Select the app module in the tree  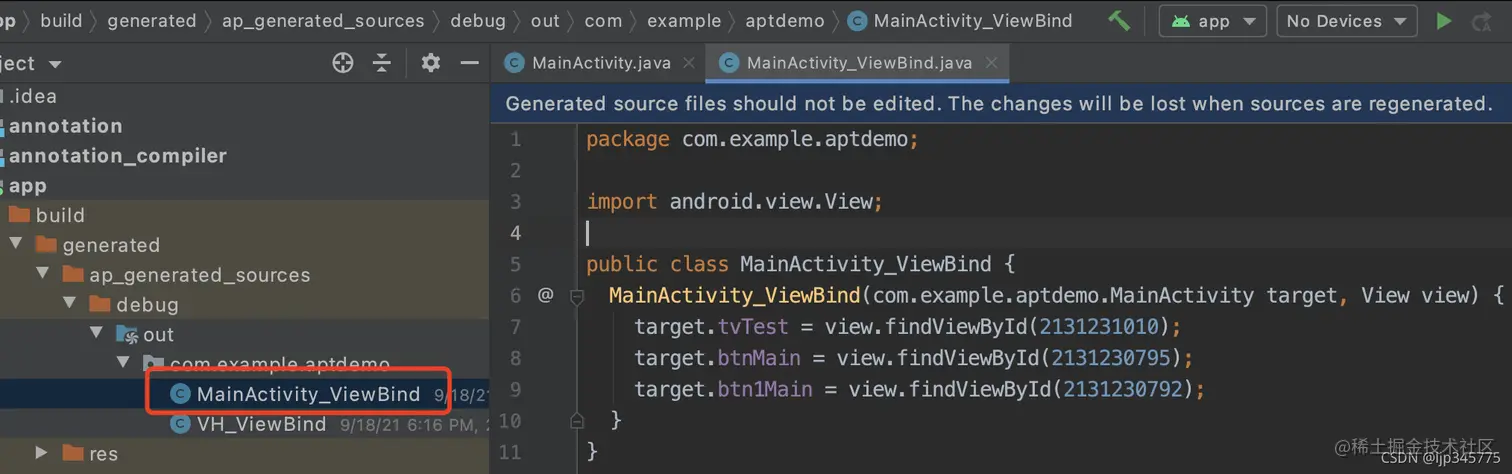[28, 186]
